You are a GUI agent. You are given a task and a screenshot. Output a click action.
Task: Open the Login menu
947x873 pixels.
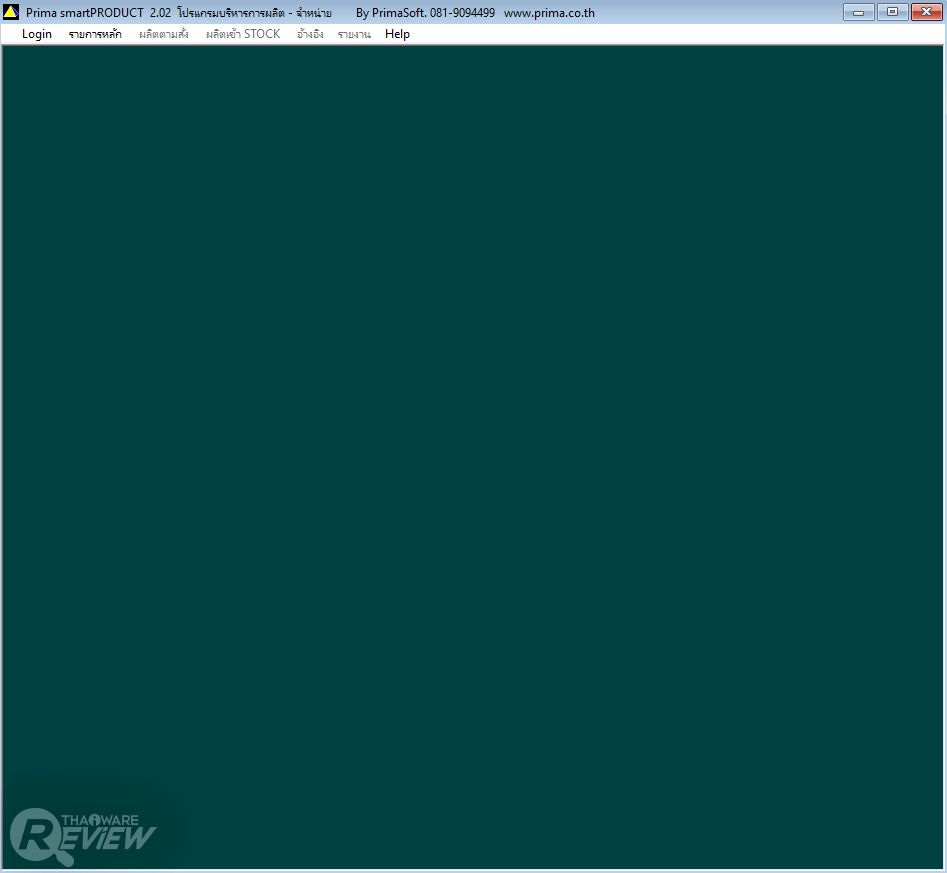(37, 34)
